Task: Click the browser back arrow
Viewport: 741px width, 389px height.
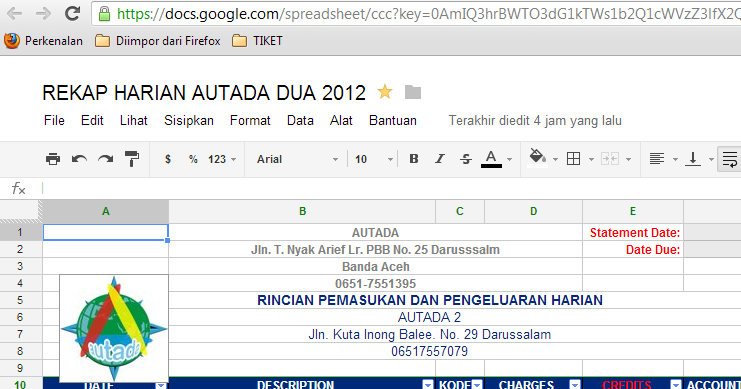Action: point(15,14)
